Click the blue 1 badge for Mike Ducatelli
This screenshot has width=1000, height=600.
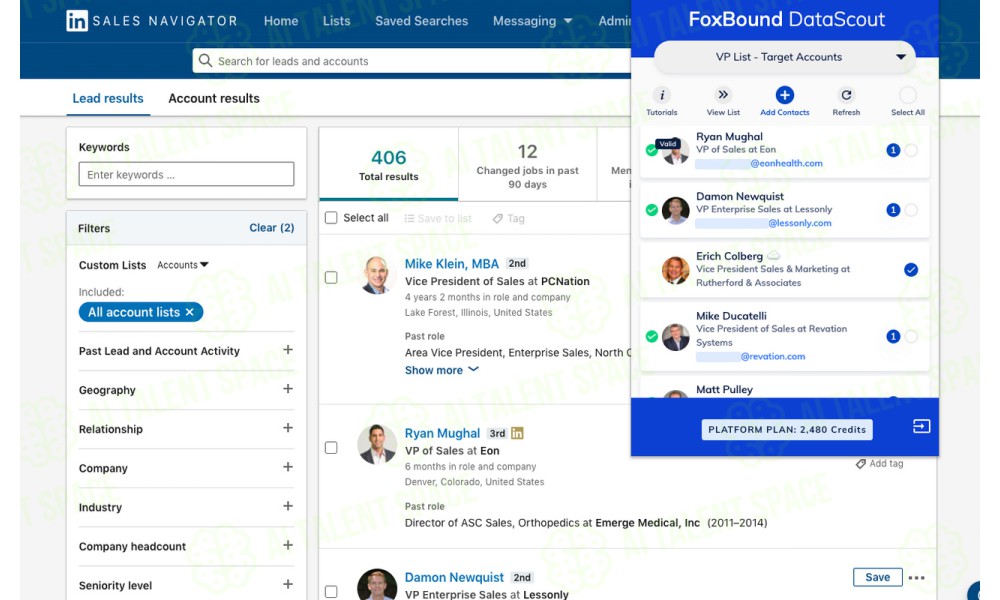[x=893, y=336]
